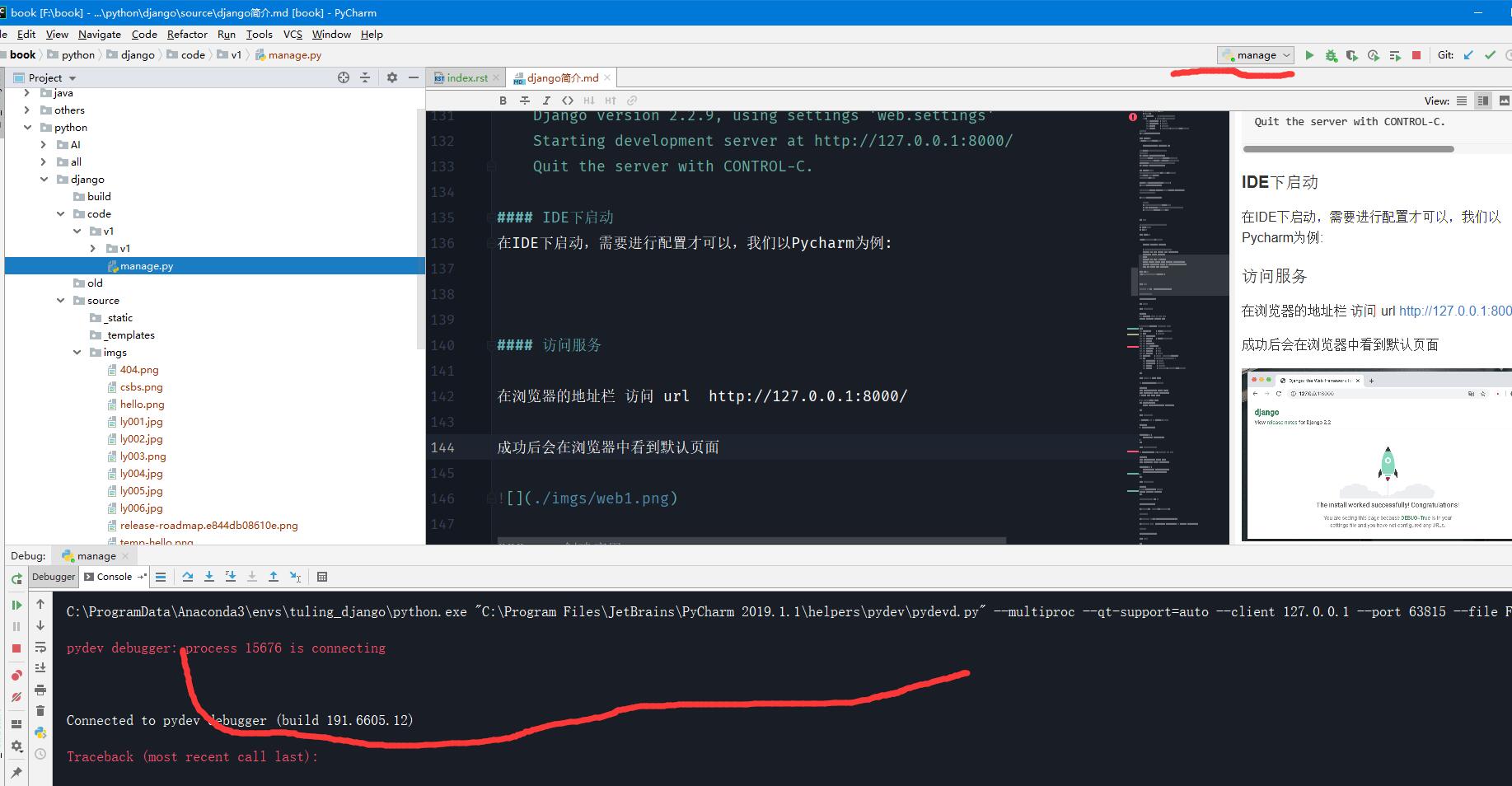Step into my code icon

(x=231, y=577)
